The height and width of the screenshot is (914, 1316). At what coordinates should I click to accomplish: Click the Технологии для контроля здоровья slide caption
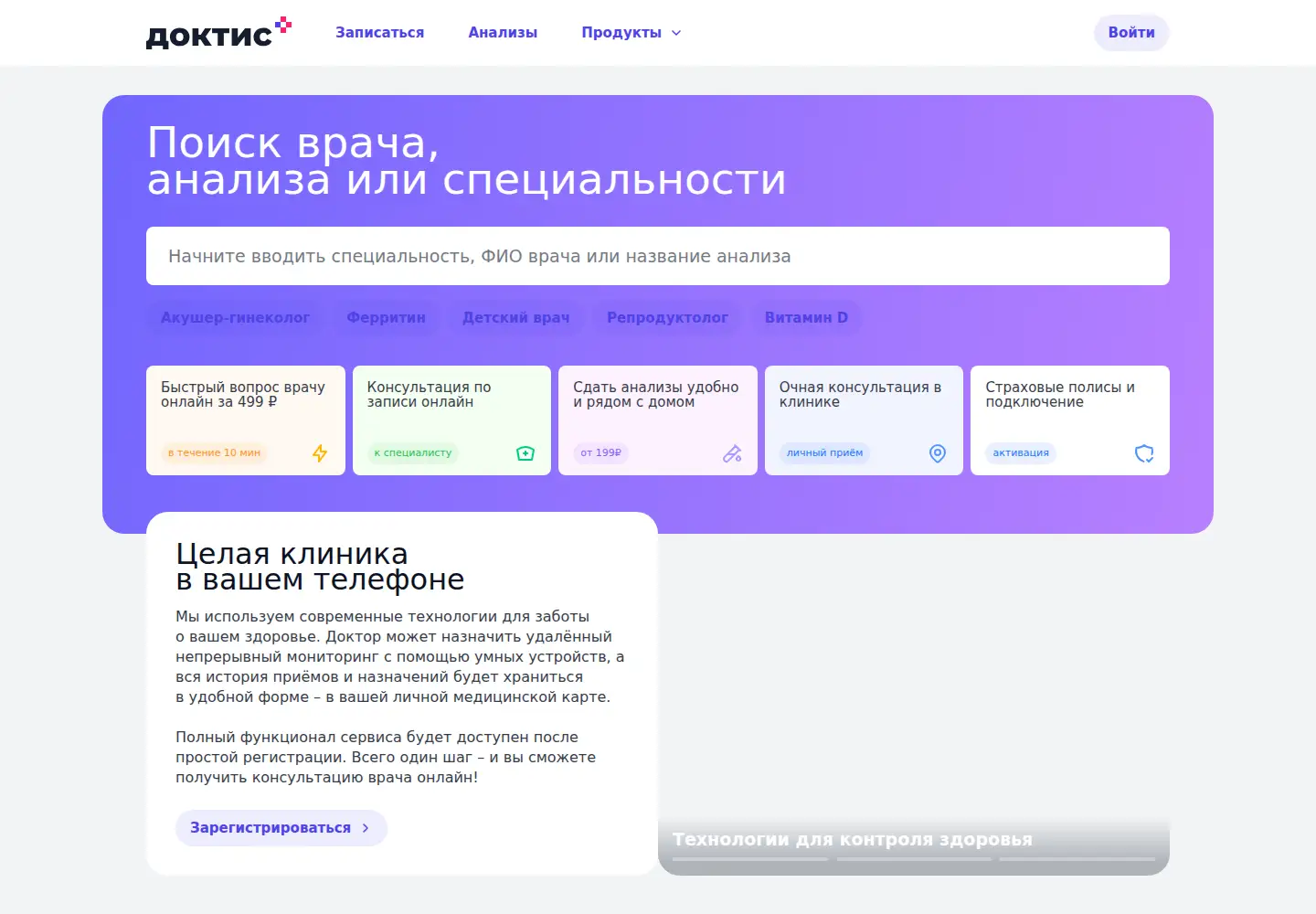tap(853, 839)
